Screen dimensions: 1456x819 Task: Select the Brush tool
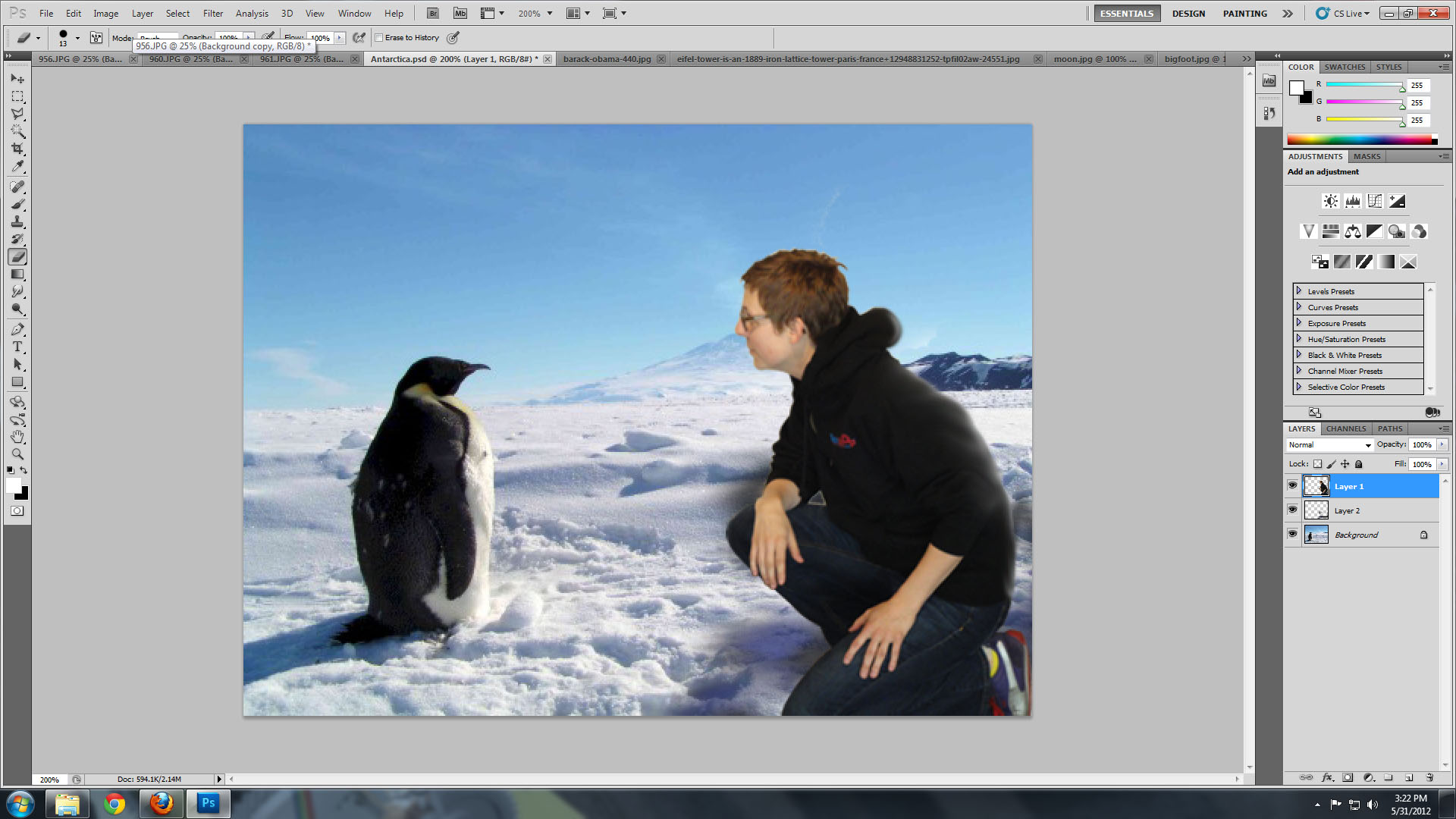(17, 204)
